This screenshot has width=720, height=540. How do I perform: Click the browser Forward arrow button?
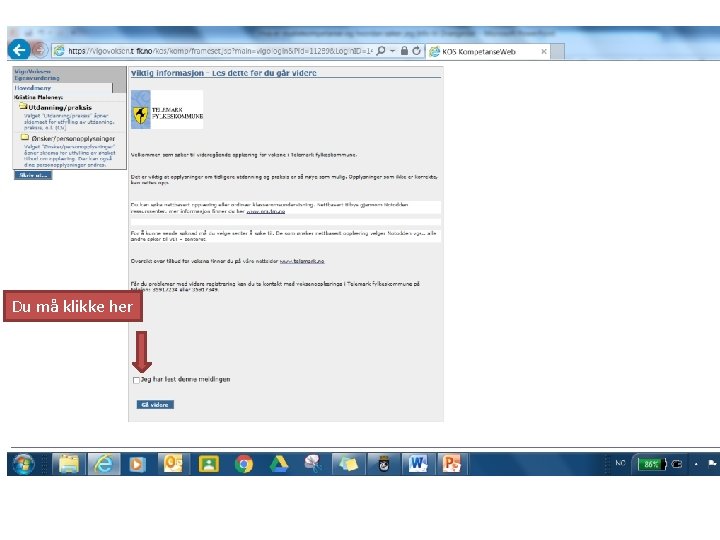[x=40, y=50]
